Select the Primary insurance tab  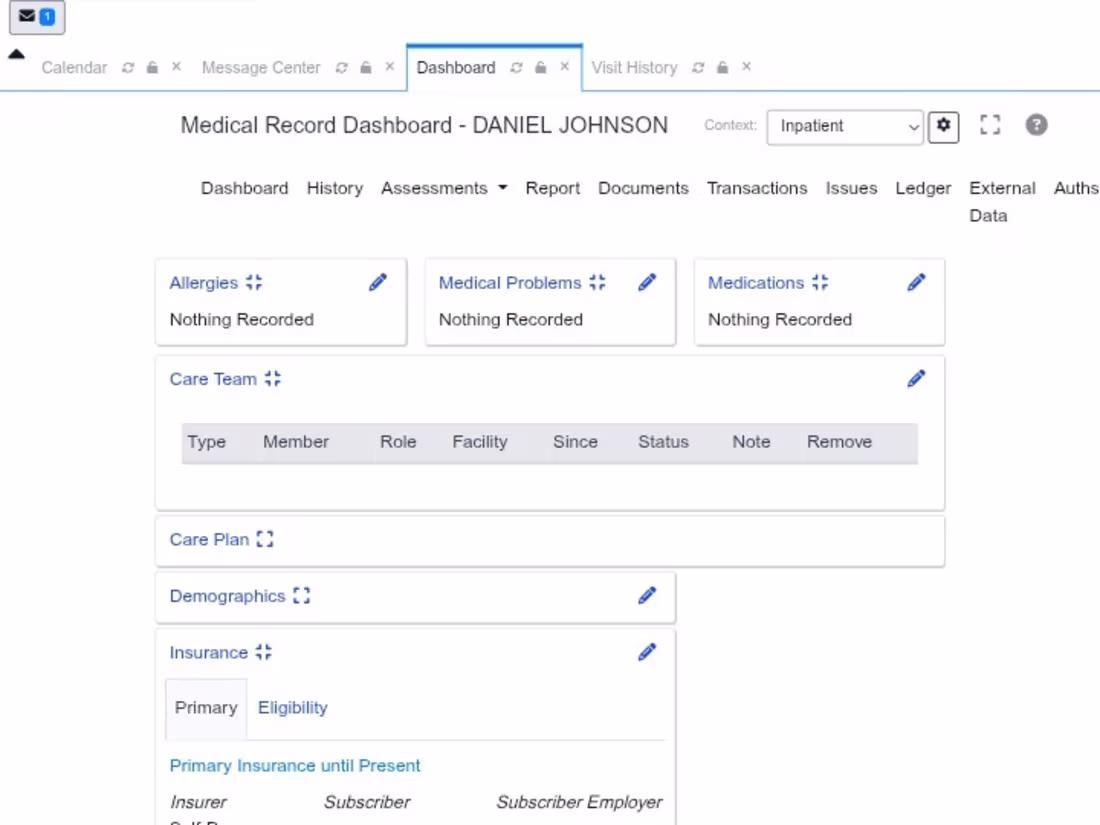pos(206,708)
